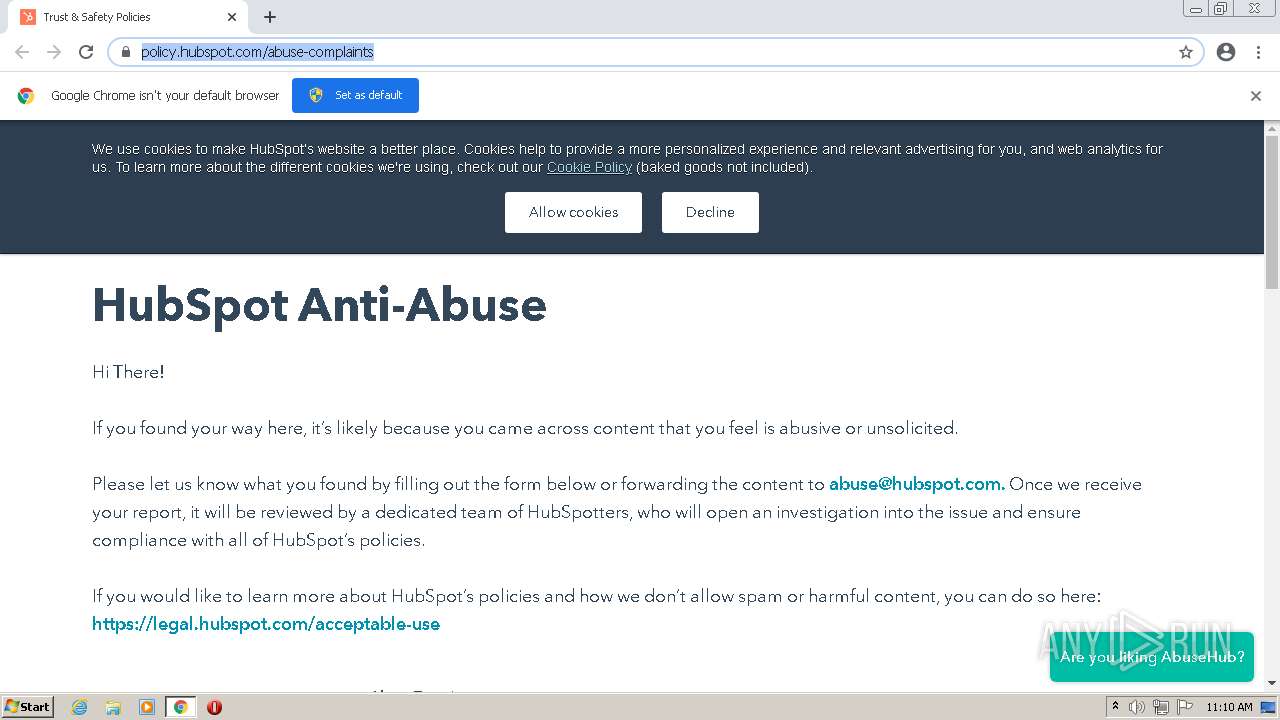Decline cookies on the banner

pyautogui.click(x=710, y=212)
